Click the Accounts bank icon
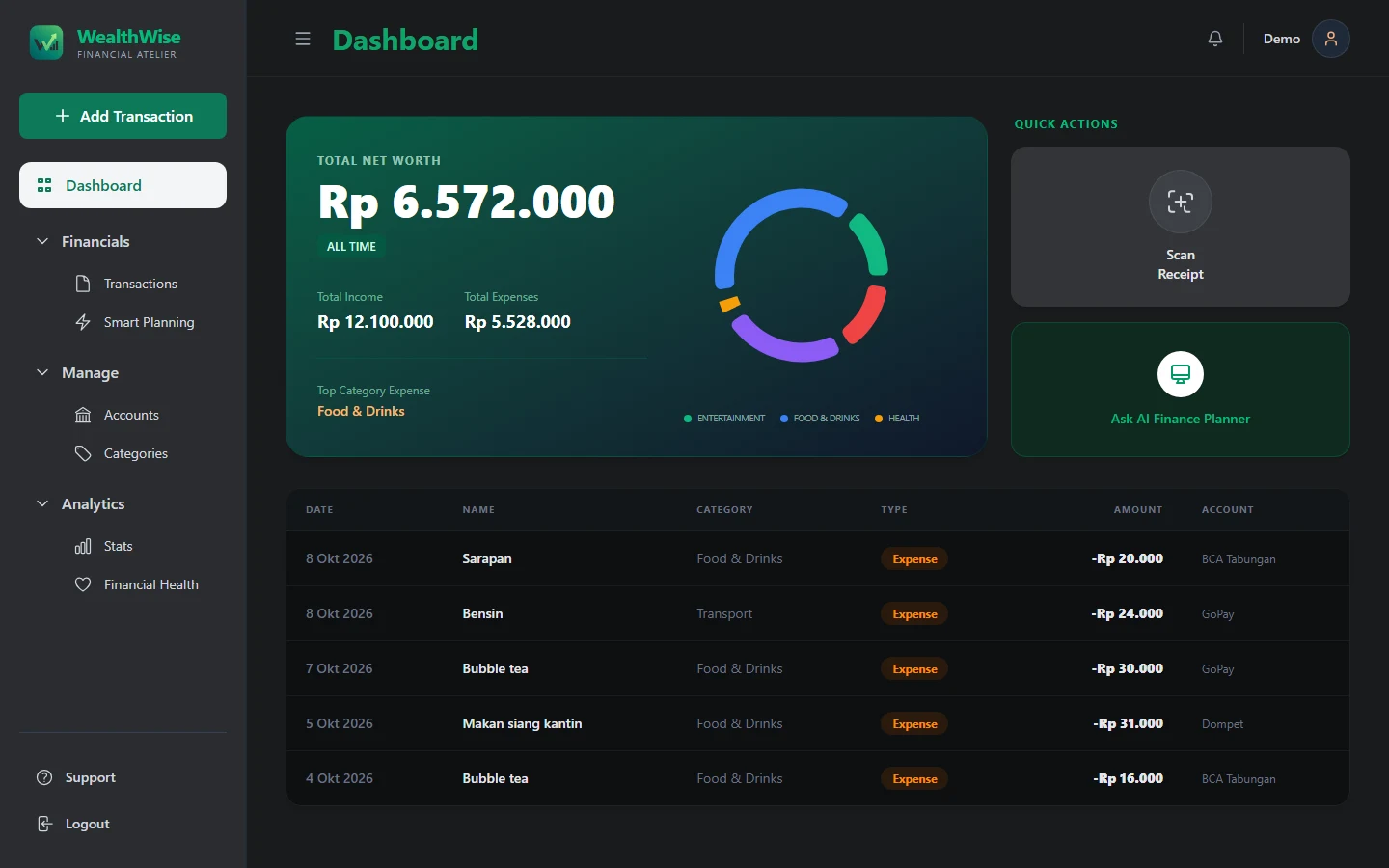This screenshot has height=868, width=1389. 83,415
